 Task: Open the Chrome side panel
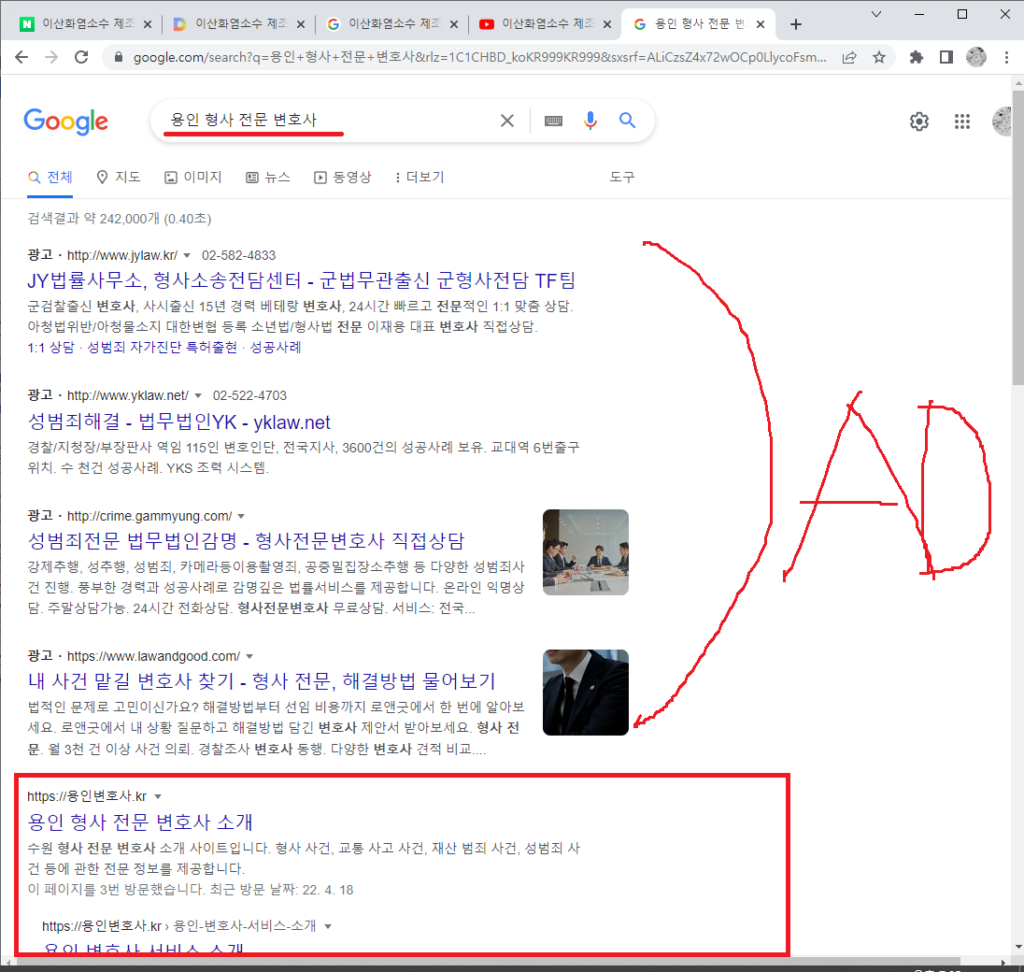946,57
